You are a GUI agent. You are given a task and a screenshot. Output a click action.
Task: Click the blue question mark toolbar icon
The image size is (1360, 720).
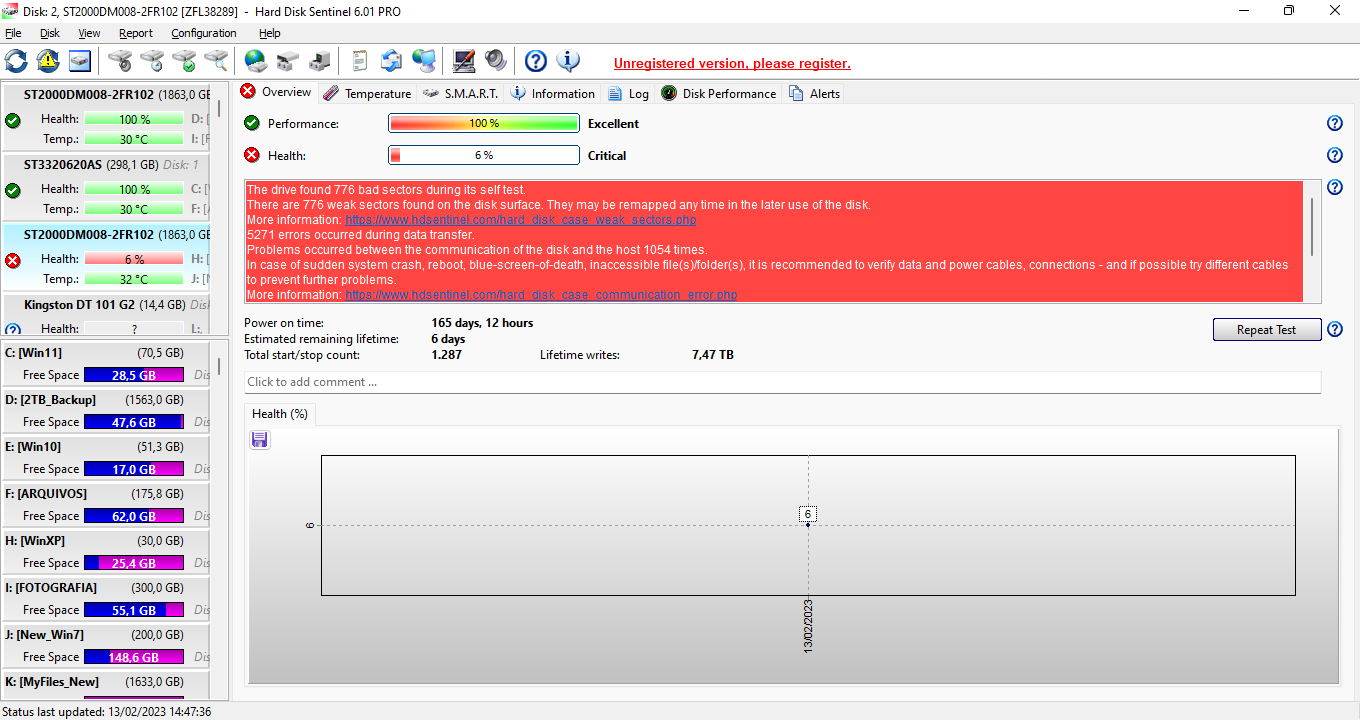pyautogui.click(x=536, y=61)
